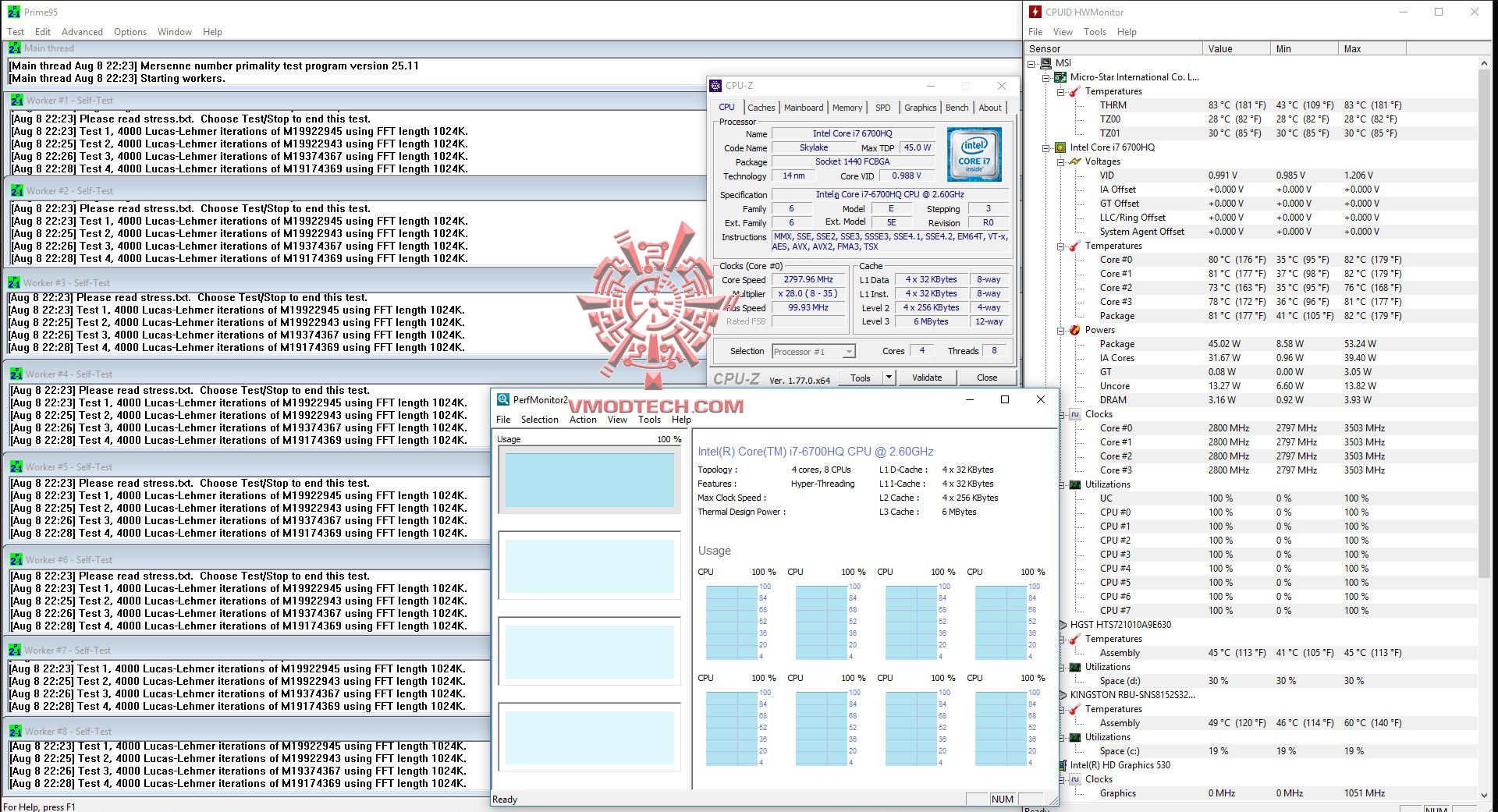The height and width of the screenshot is (812, 1498).
Task: Click the Worker #4 Self-Test window icon
Action: pos(16,374)
